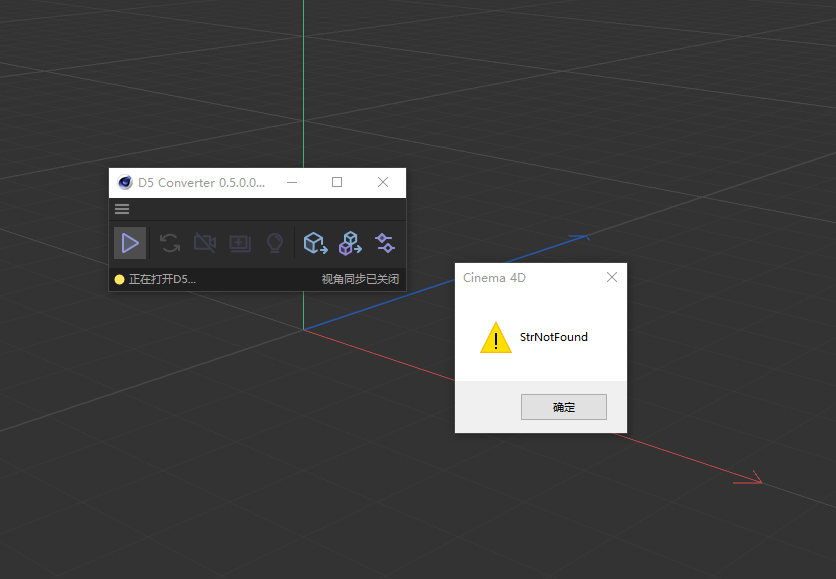Click the Cinema 4D logo in title bar

[x=125, y=183]
